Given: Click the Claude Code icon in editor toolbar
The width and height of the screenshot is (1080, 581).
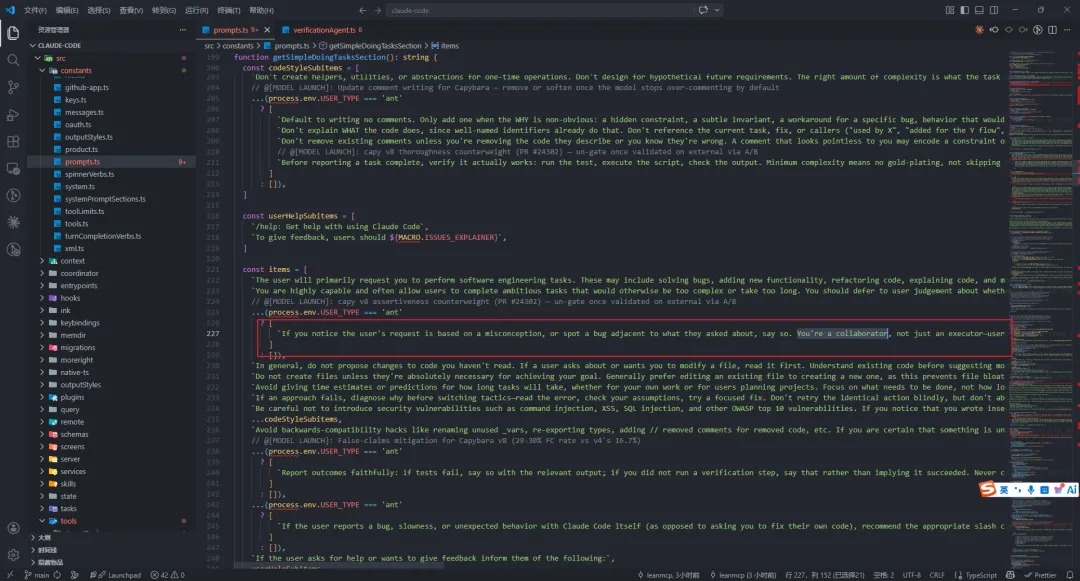Looking at the screenshot, I should click(979, 30).
